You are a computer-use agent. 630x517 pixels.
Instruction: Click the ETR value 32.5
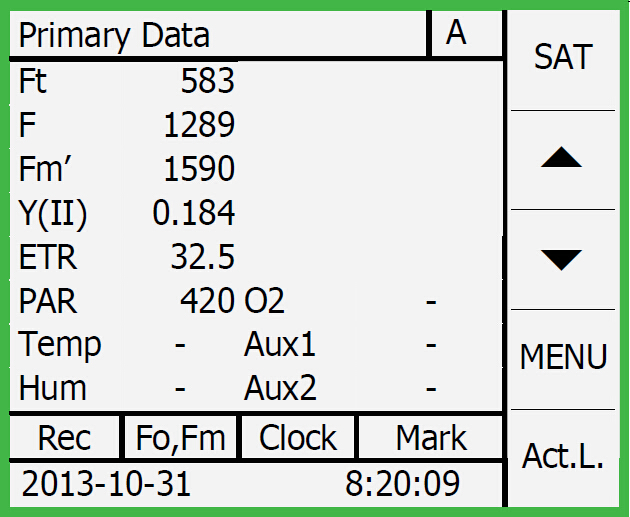click(x=202, y=257)
